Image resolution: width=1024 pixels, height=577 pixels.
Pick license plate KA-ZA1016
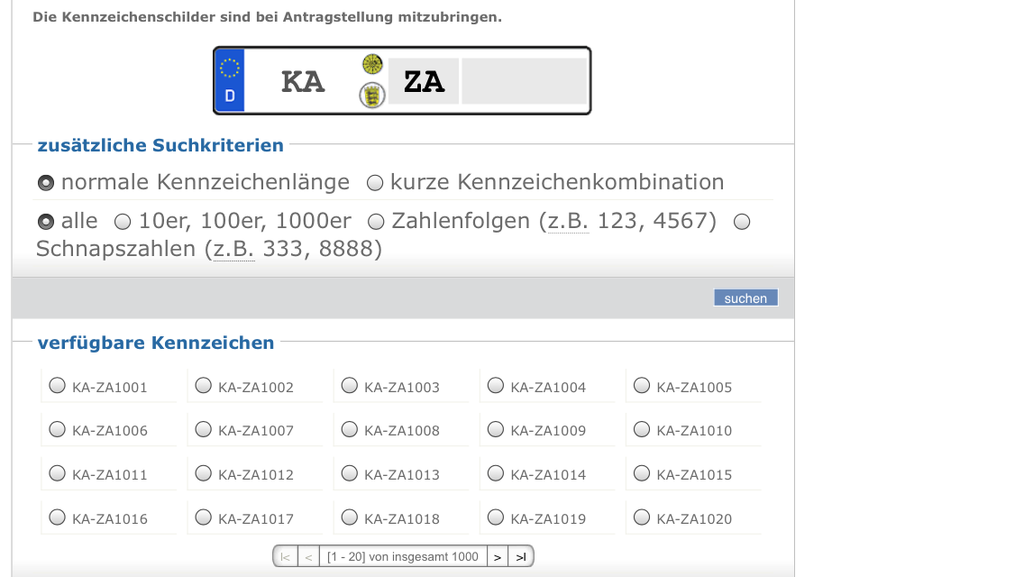[58, 518]
